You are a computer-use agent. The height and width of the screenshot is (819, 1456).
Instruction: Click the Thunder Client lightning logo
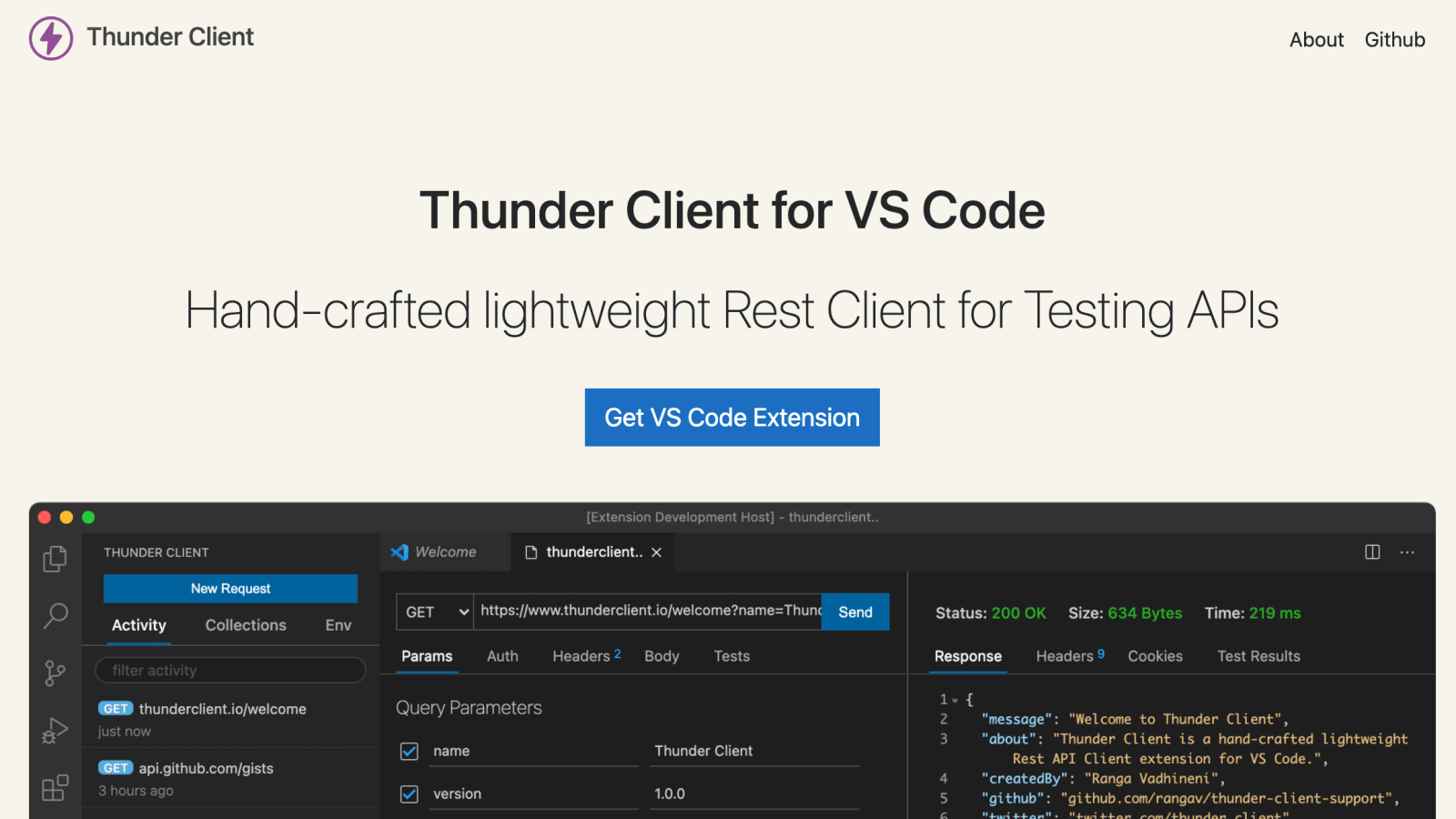tap(51, 38)
